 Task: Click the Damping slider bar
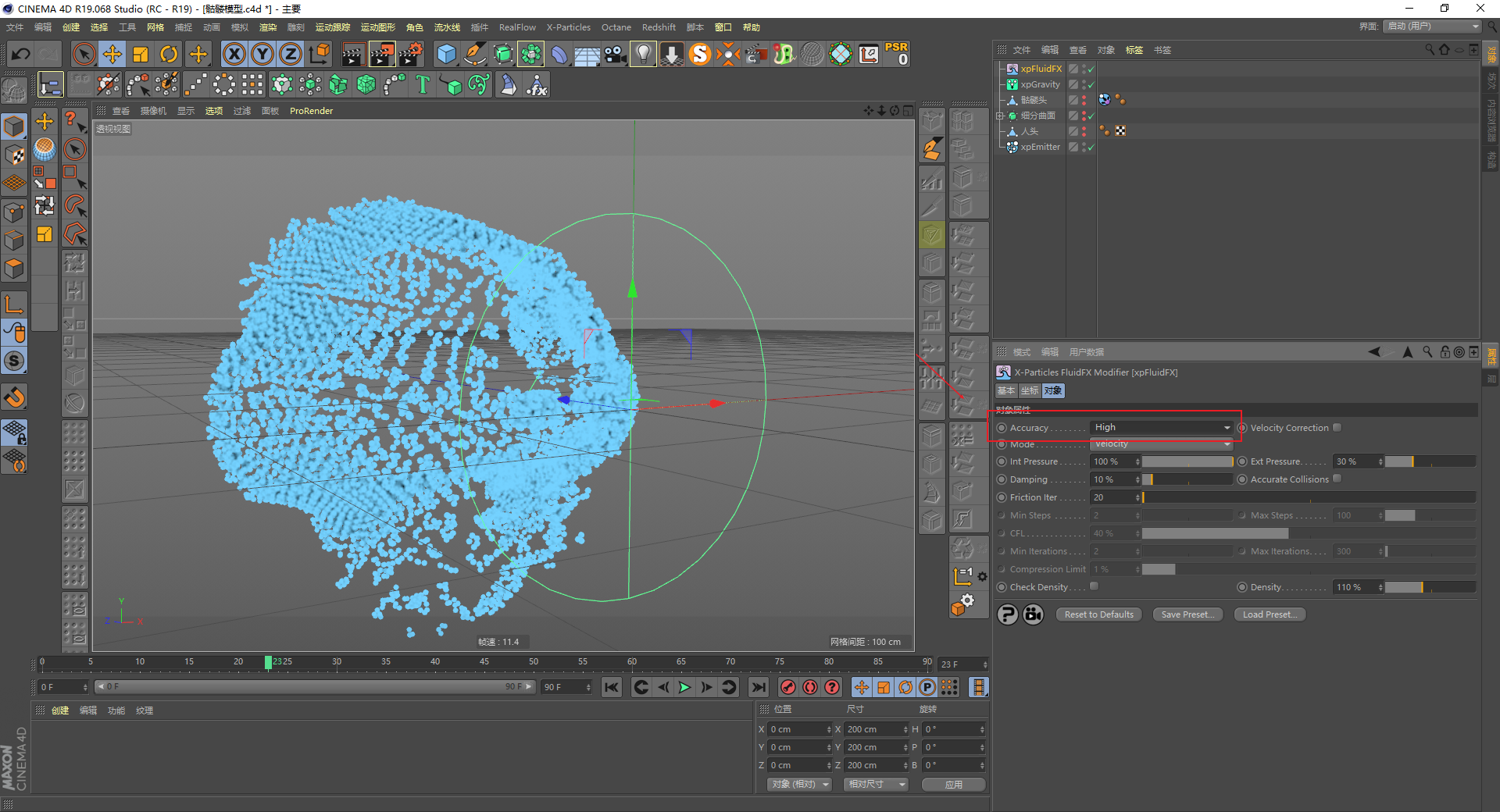pos(1187,479)
